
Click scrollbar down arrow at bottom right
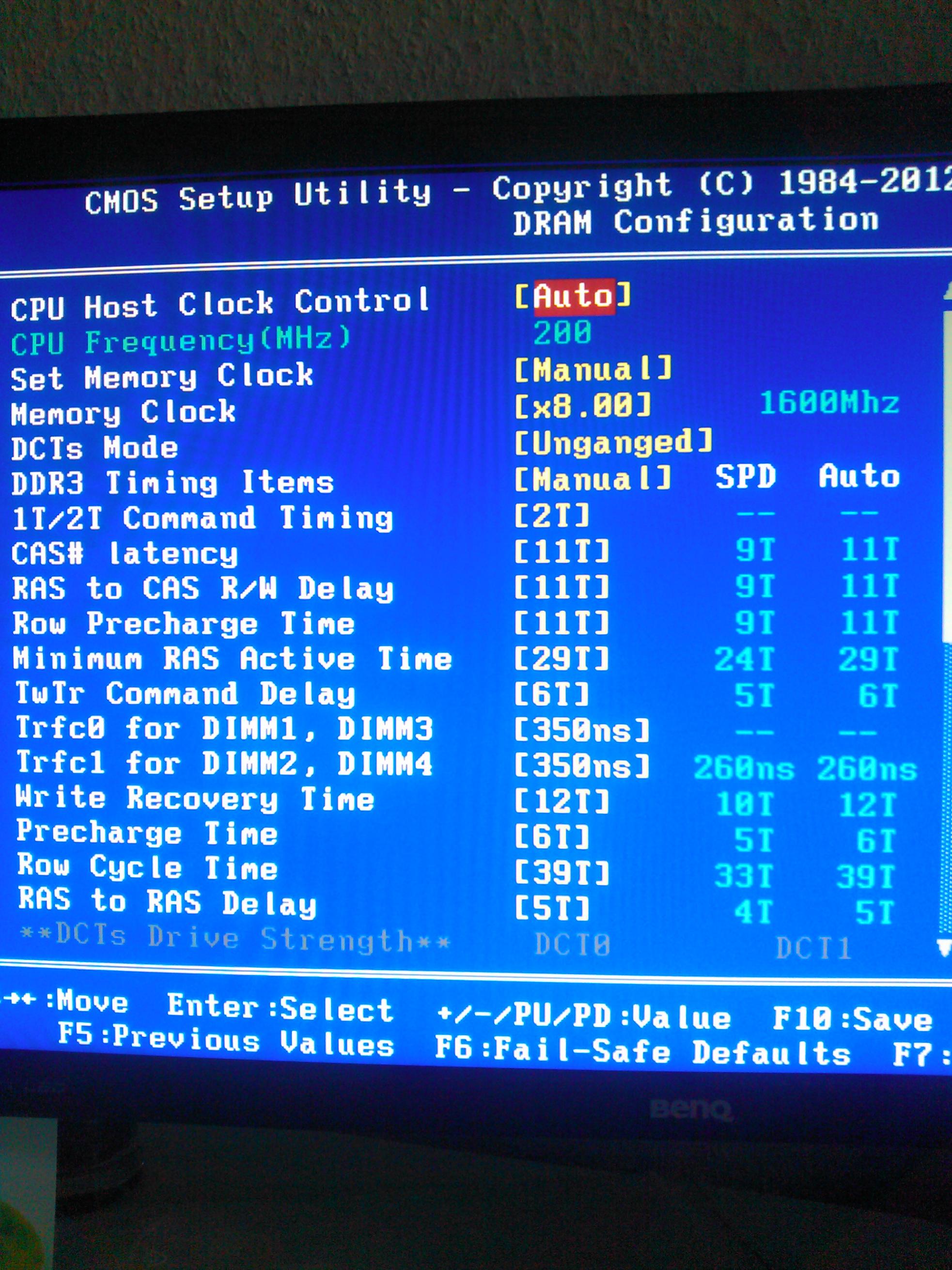[944, 947]
